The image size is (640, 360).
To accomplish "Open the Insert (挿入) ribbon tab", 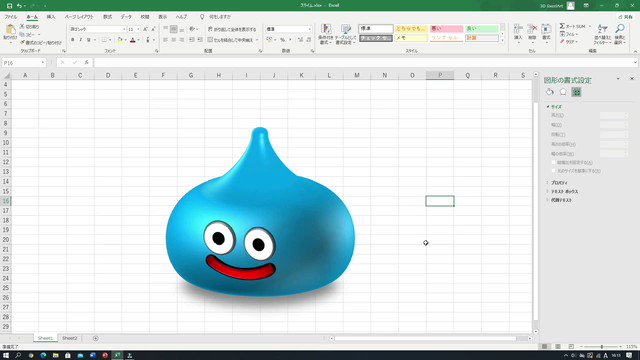I will 51,17.
